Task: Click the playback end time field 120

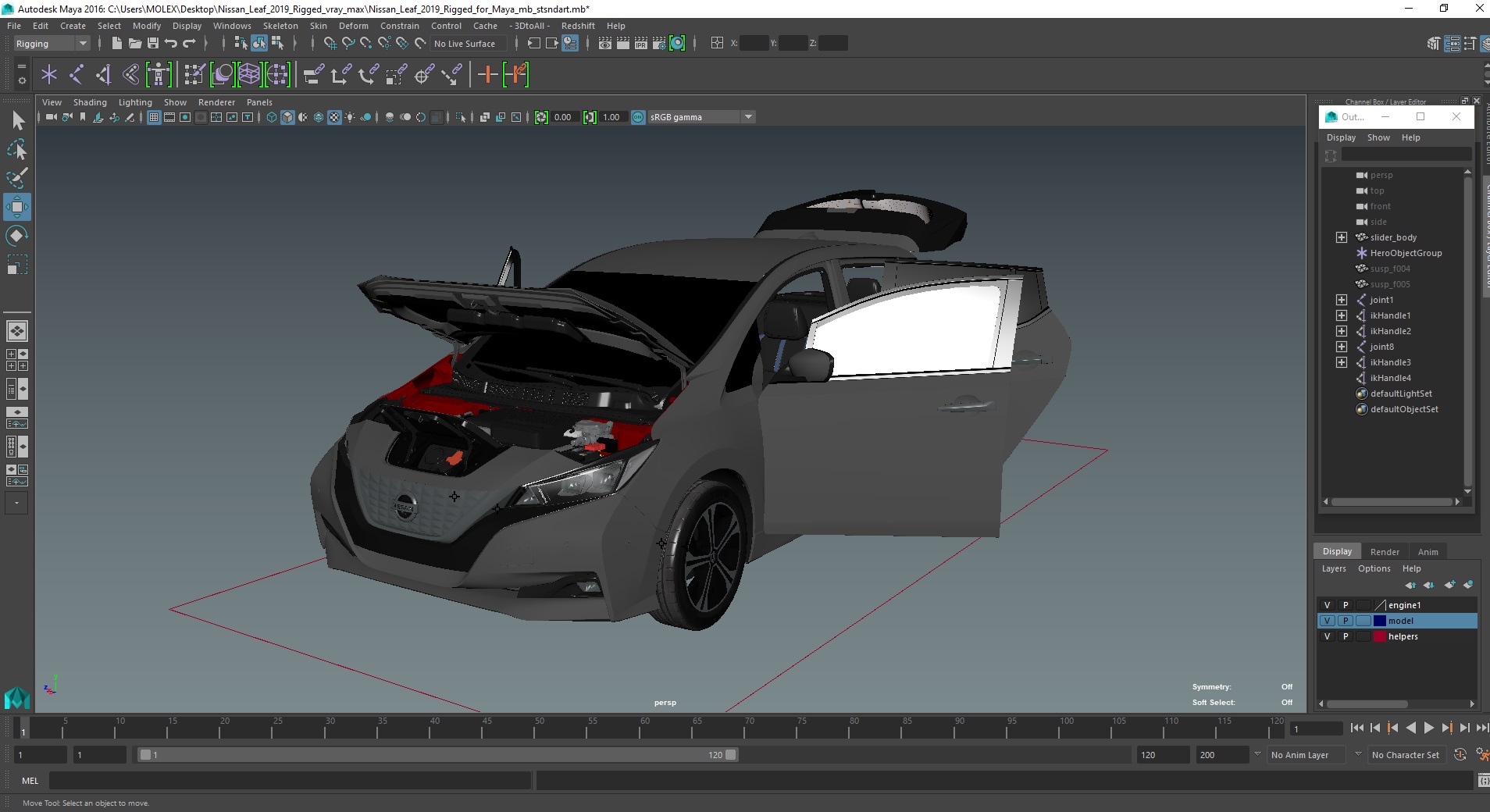Action: 1162,755
